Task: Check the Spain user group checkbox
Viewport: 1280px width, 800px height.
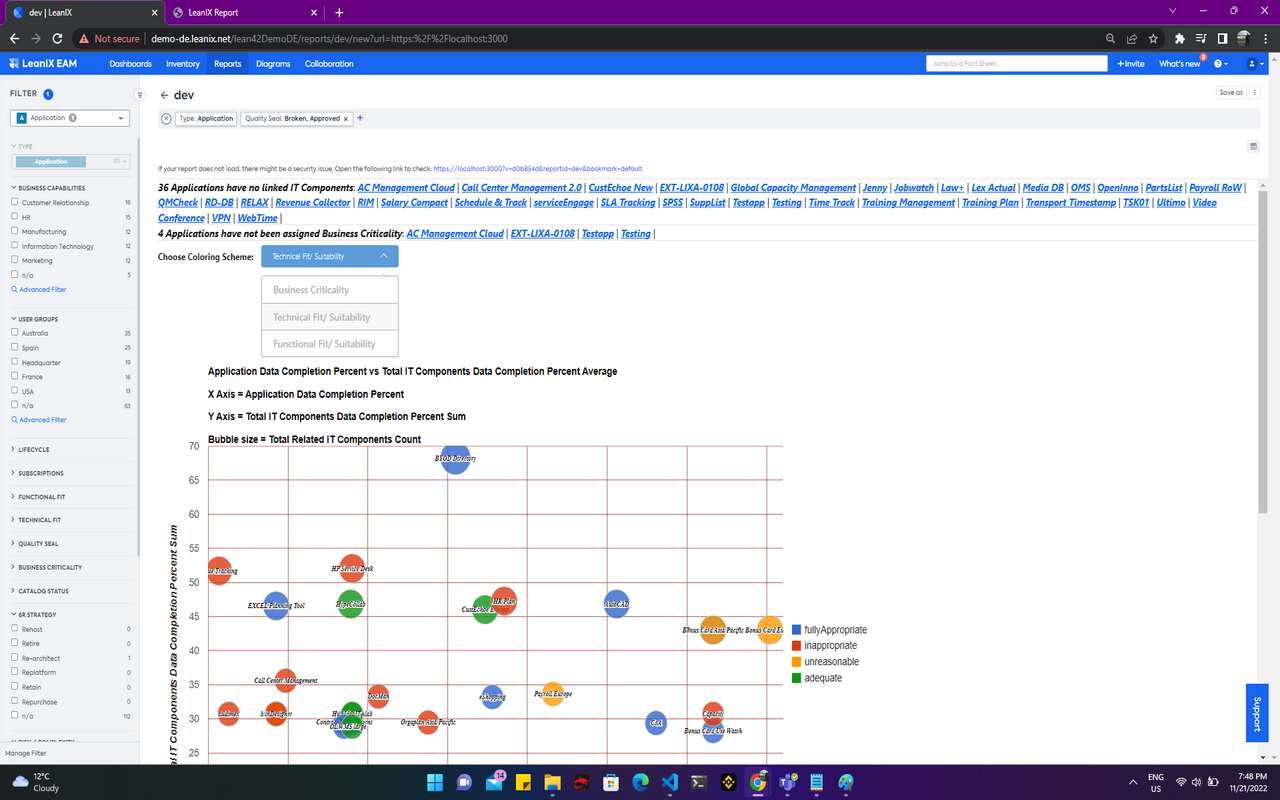Action: [15, 347]
